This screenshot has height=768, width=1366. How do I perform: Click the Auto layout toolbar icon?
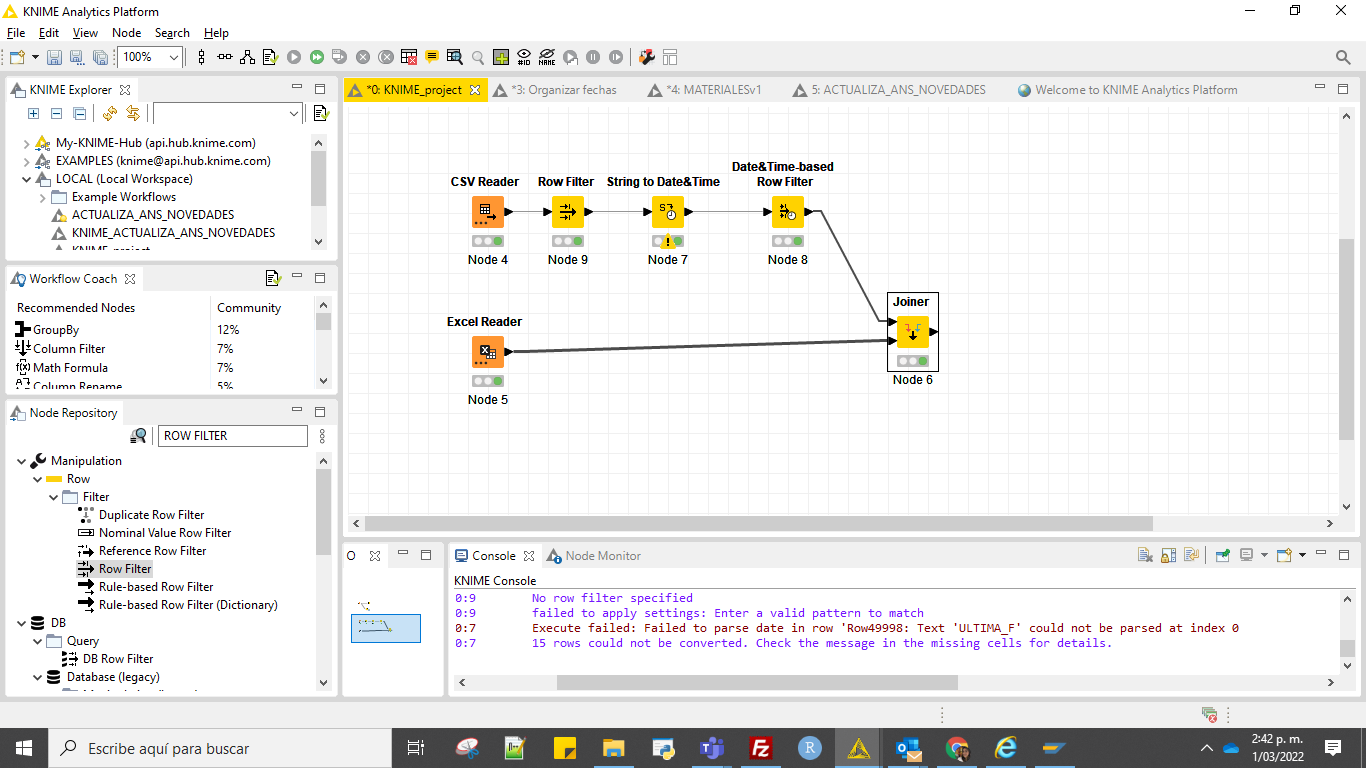pos(247,58)
